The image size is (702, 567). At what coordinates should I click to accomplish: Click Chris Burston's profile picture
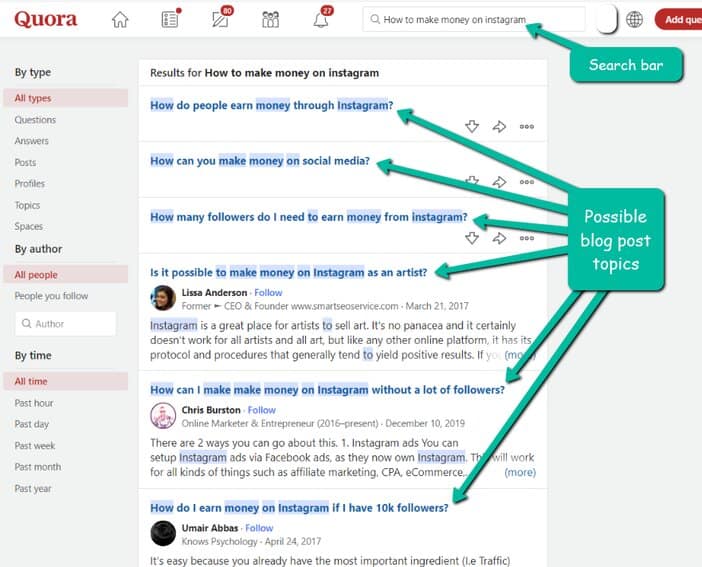point(163,416)
